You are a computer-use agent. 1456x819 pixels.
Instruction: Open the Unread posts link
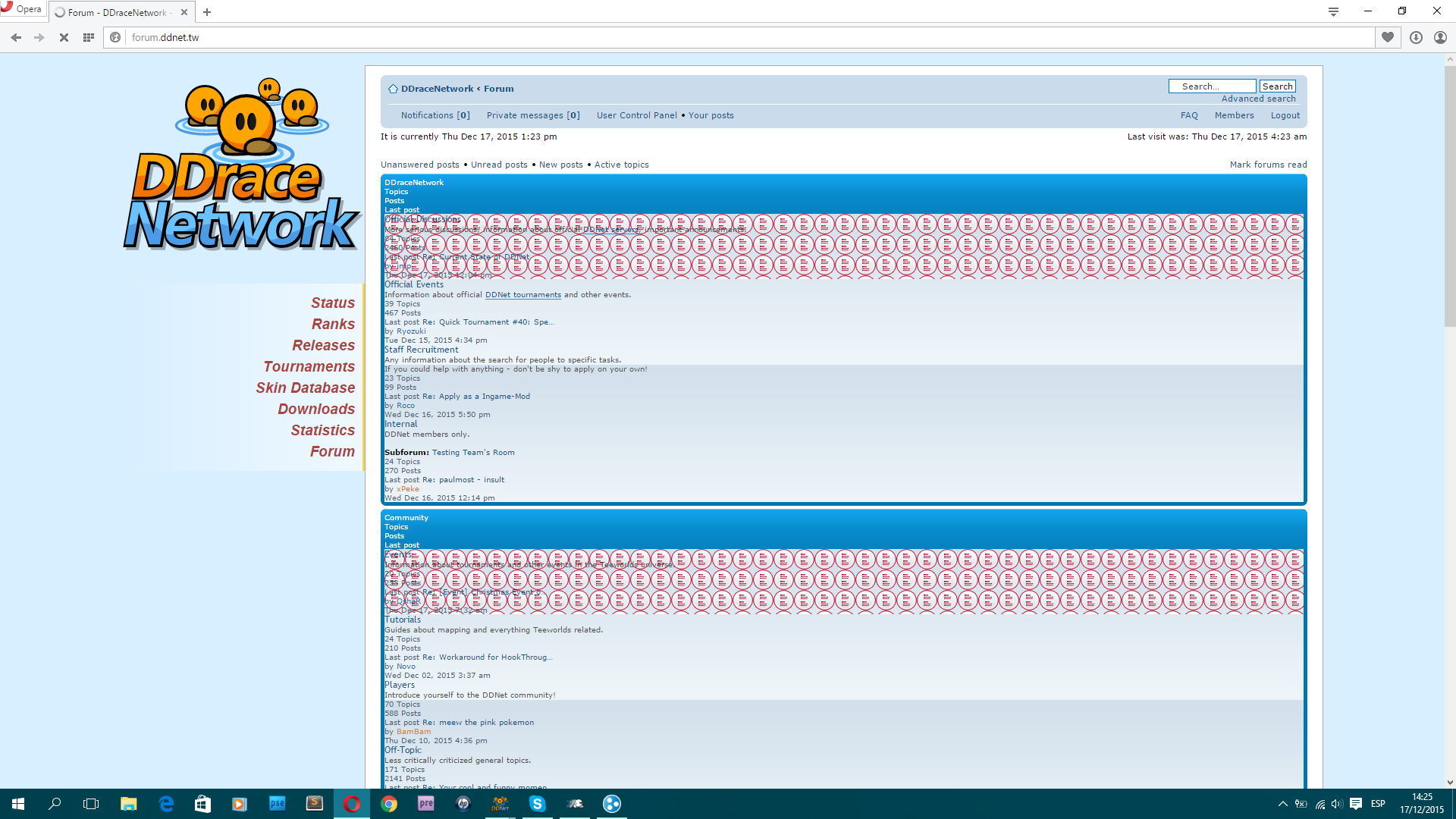(499, 165)
